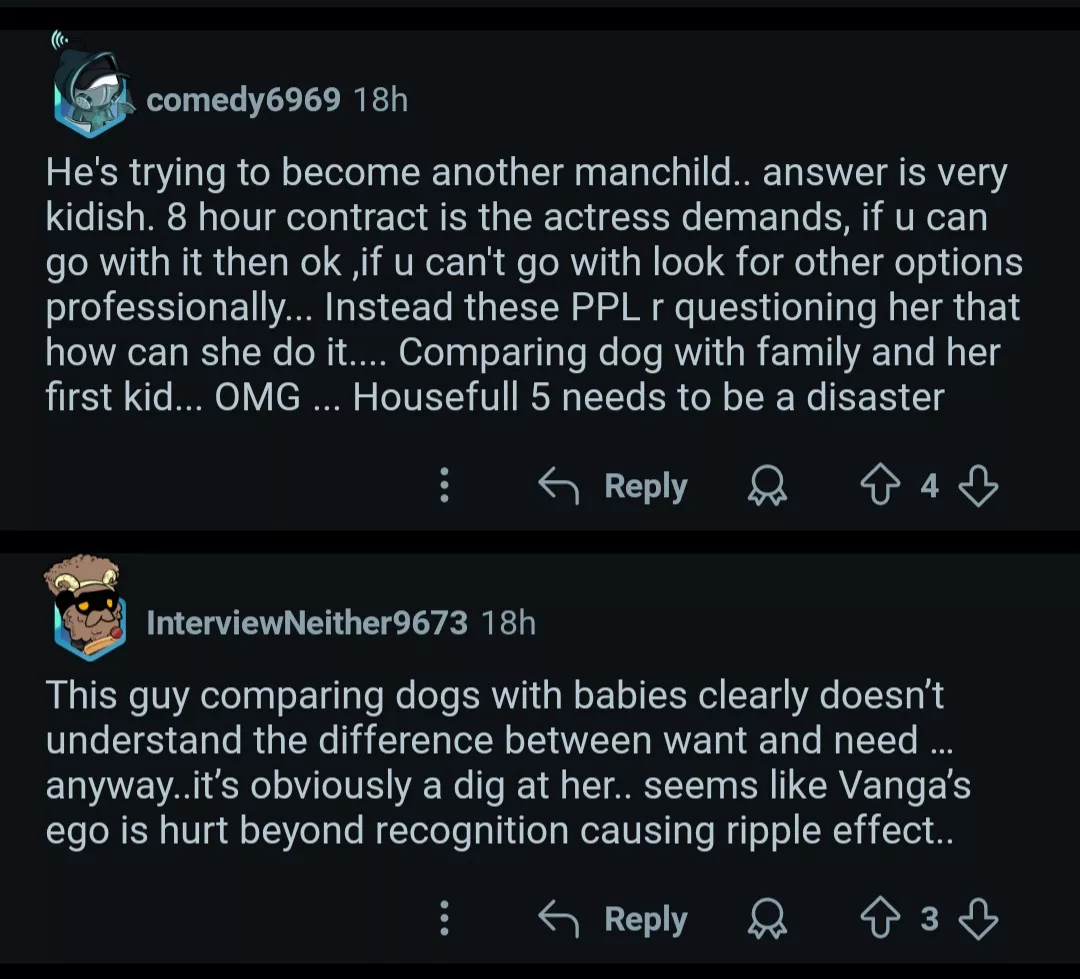Downvote the comment by InterviewNeither9673

(x=978, y=920)
